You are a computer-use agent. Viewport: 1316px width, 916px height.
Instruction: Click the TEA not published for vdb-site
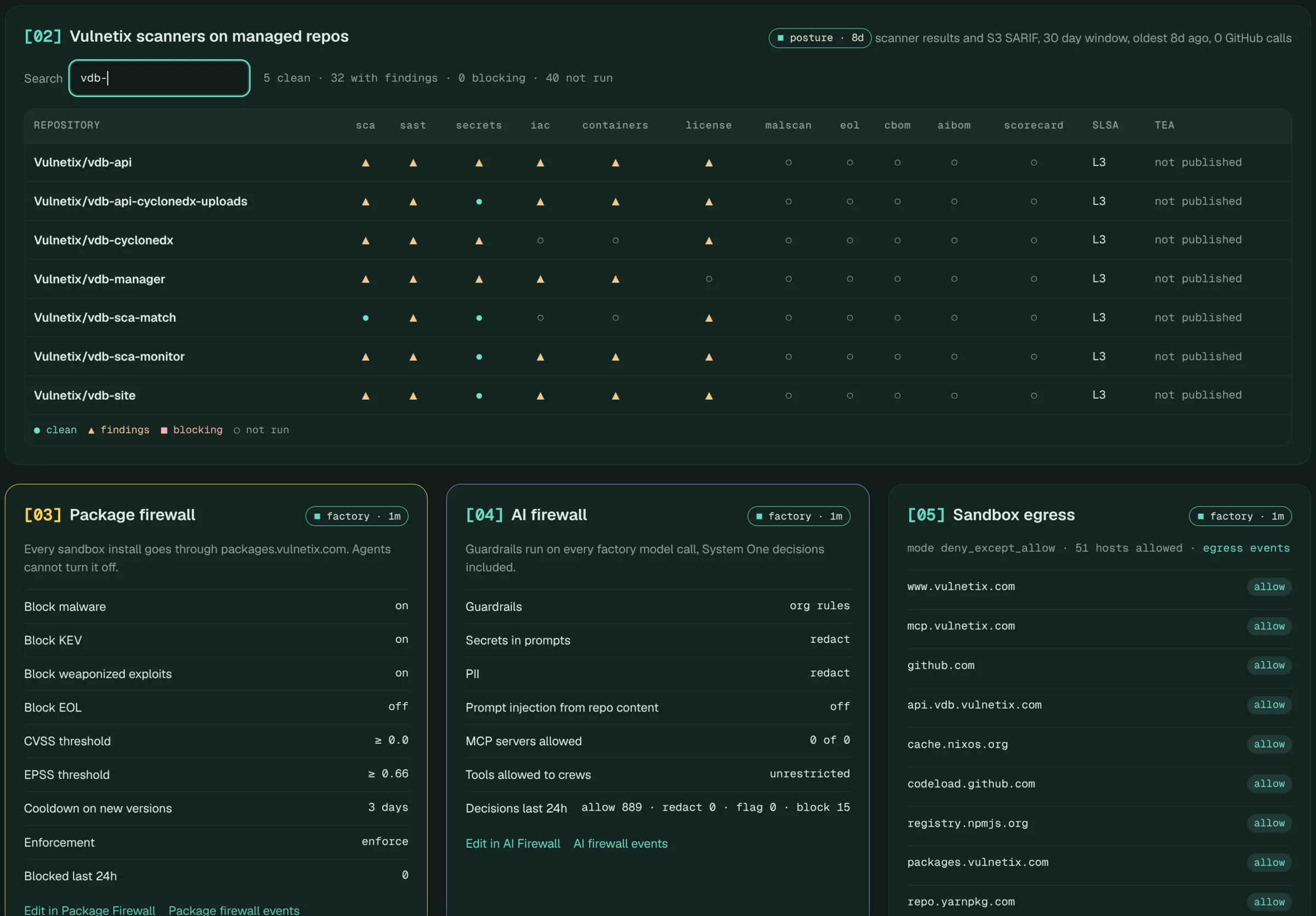click(1198, 395)
